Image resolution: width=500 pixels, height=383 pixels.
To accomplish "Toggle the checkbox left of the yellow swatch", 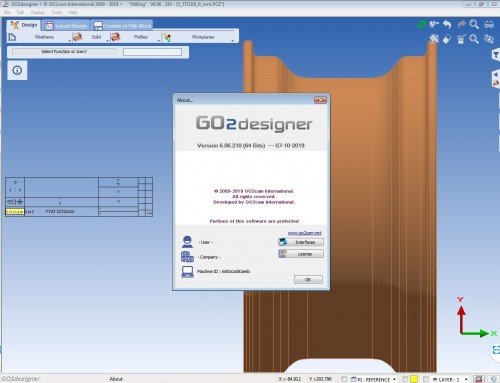I will click(405, 379).
